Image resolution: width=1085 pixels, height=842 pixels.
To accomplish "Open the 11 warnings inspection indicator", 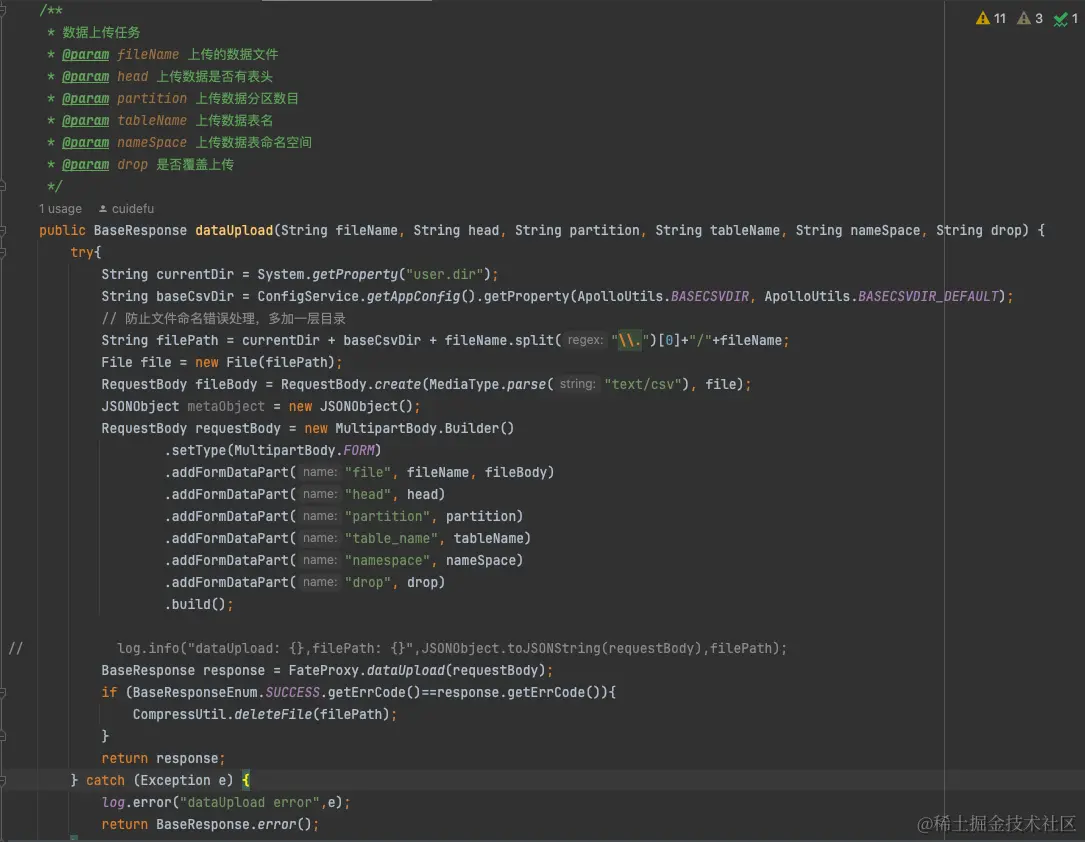I will [990, 19].
